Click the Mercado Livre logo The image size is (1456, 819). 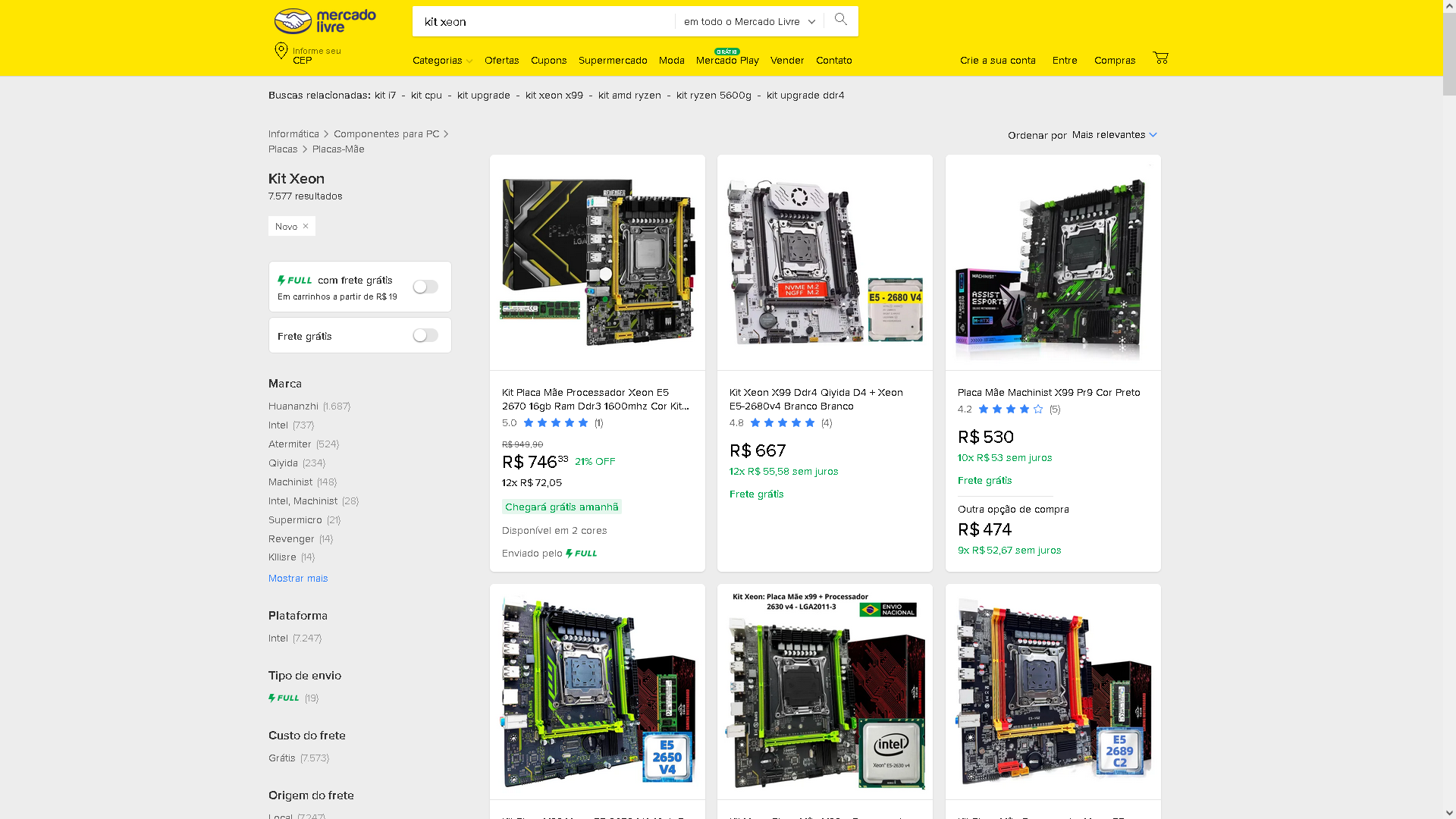pyautogui.click(x=325, y=21)
